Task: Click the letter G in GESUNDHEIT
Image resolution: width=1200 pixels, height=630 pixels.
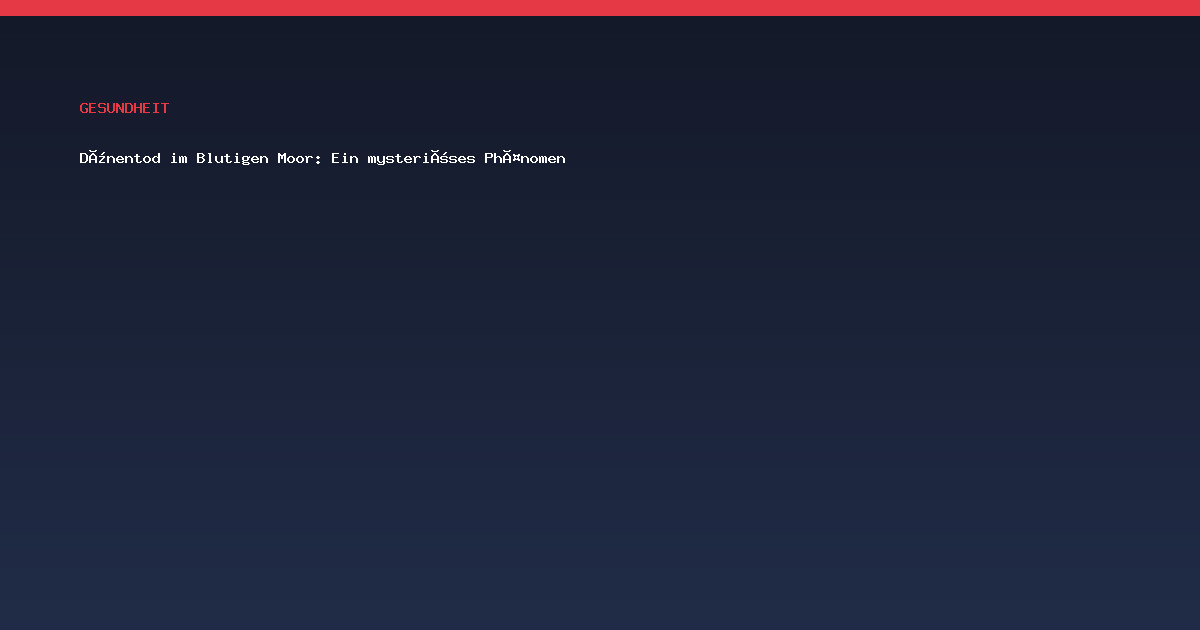Action: 84,108
